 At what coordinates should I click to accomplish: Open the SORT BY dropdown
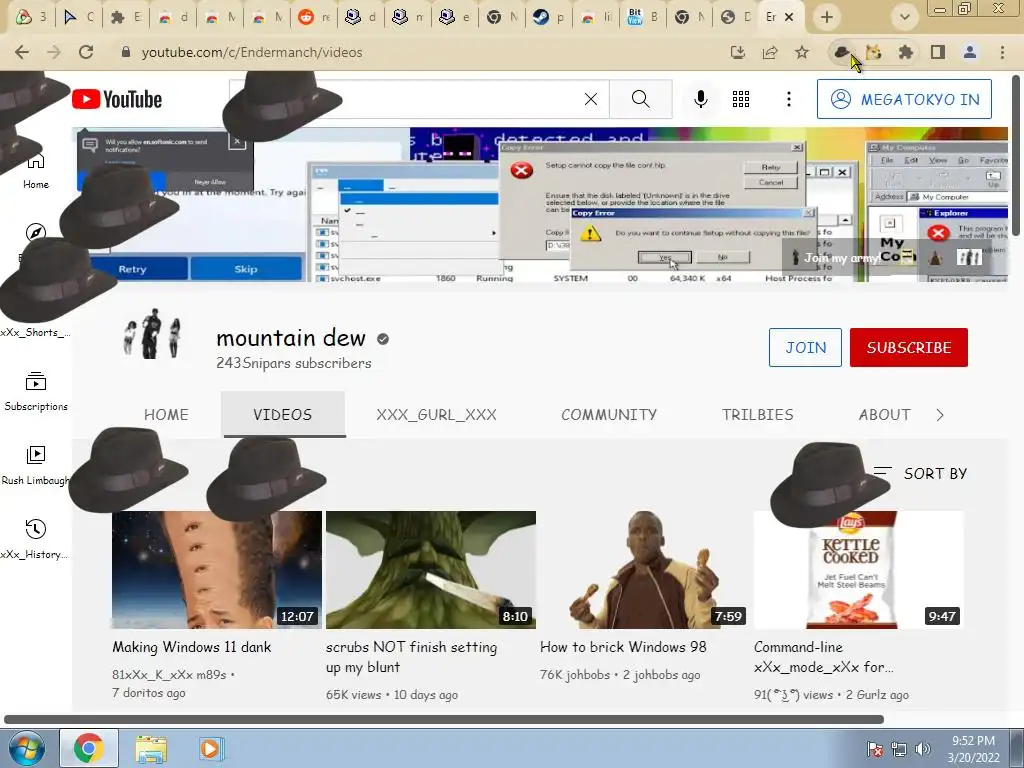click(920, 473)
